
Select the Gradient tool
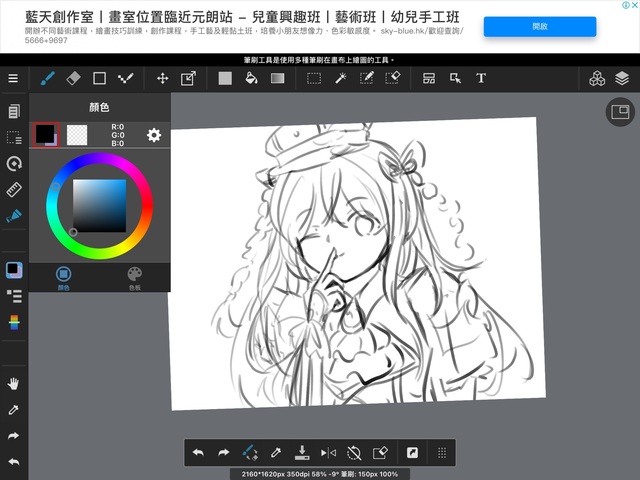tap(278, 78)
